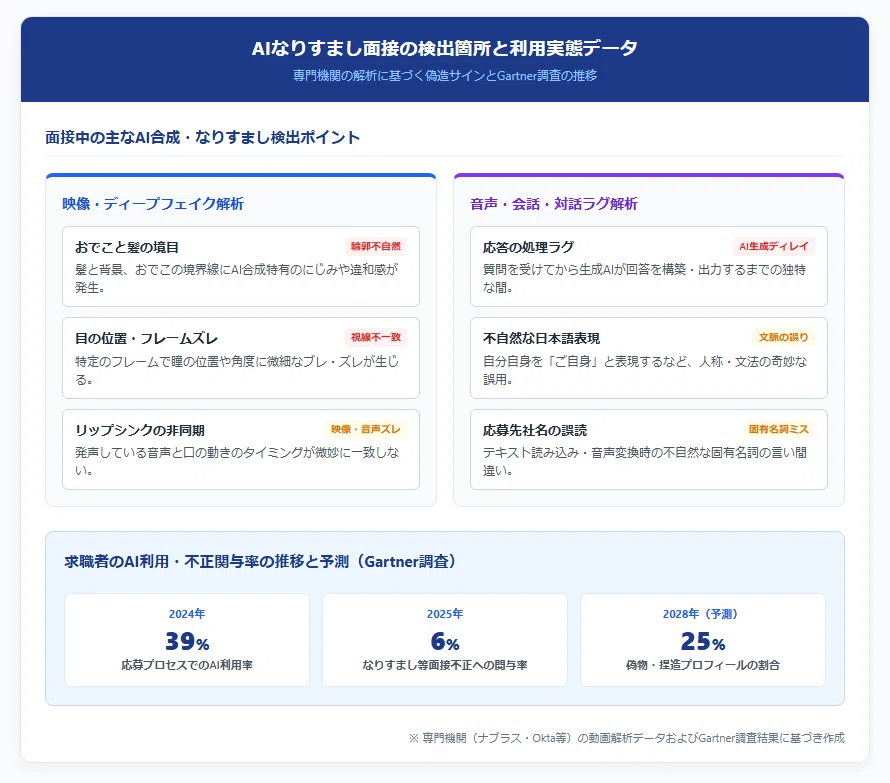Click the title 'AIなりすまし面接の検出箇所と利用実態データ'
The image size is (890, 783).
[444, 48]
